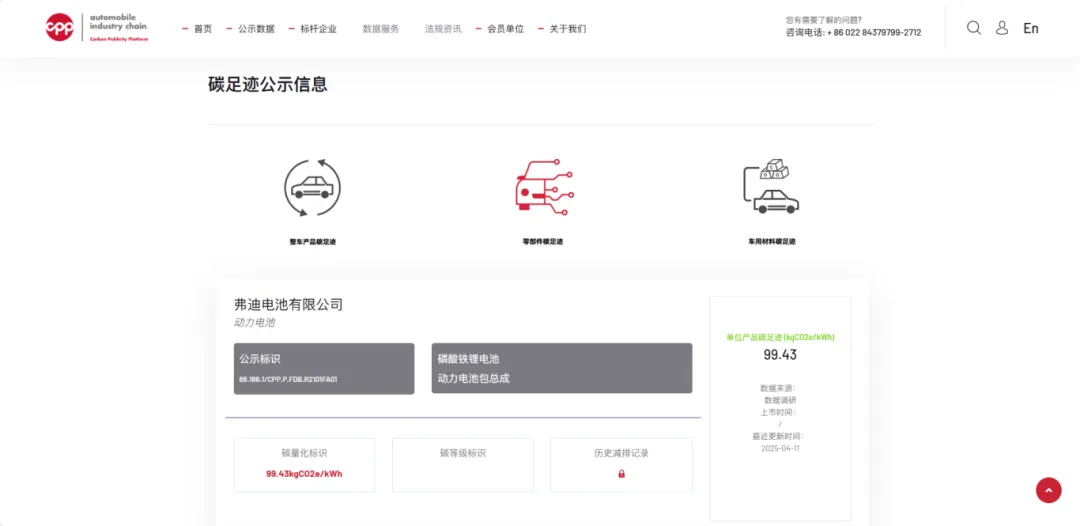Open the user account icon
1080x526 pixels.
pyautogui.click(x=1002, y=28)
